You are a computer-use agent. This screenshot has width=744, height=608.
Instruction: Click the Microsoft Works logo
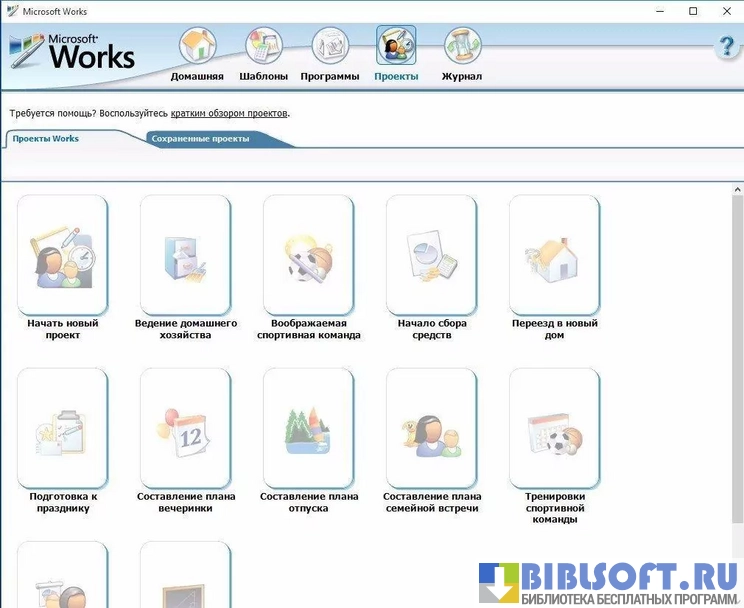click(x=73, y=50)
